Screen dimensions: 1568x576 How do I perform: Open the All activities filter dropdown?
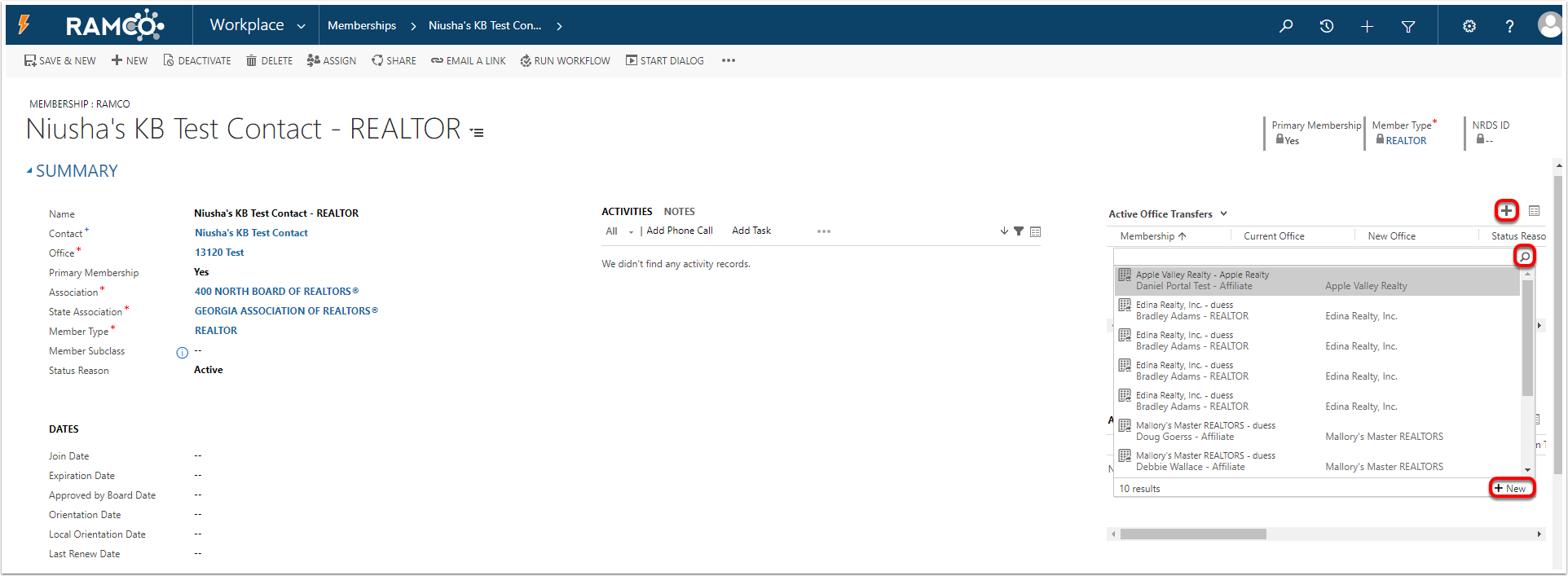[619, 231]
